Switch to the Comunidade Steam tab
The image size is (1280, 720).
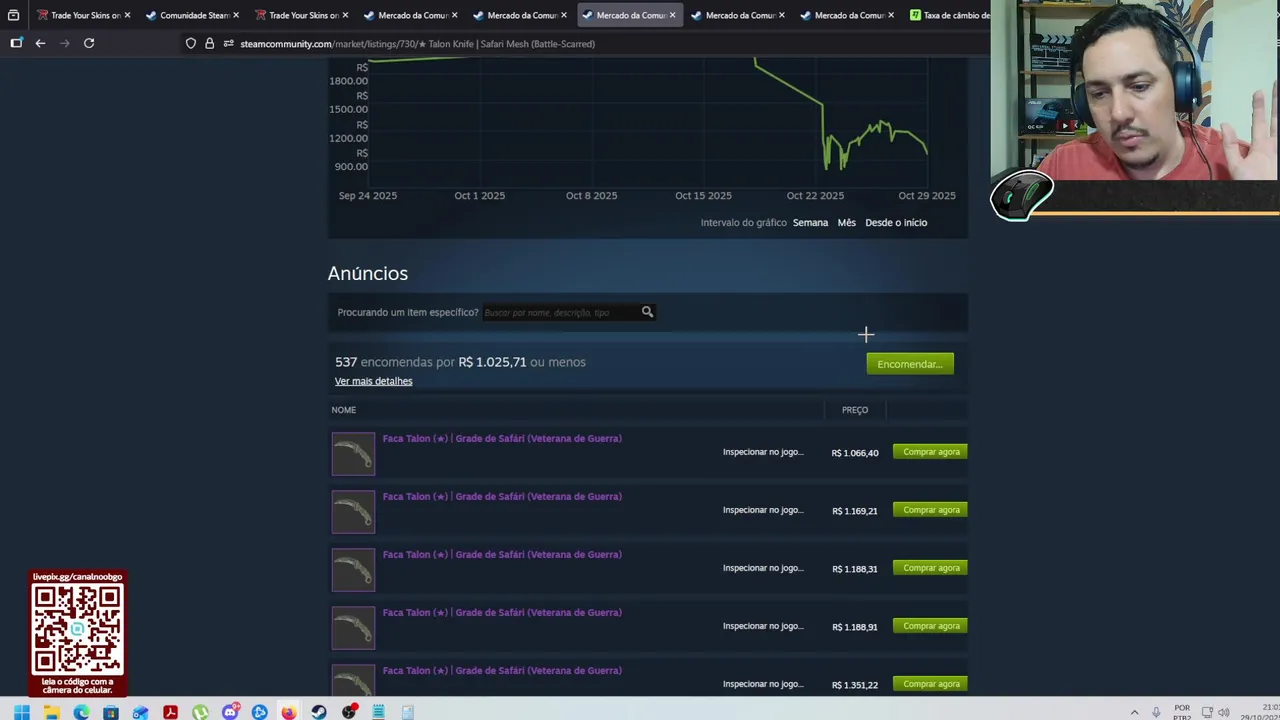coord(188,15)
